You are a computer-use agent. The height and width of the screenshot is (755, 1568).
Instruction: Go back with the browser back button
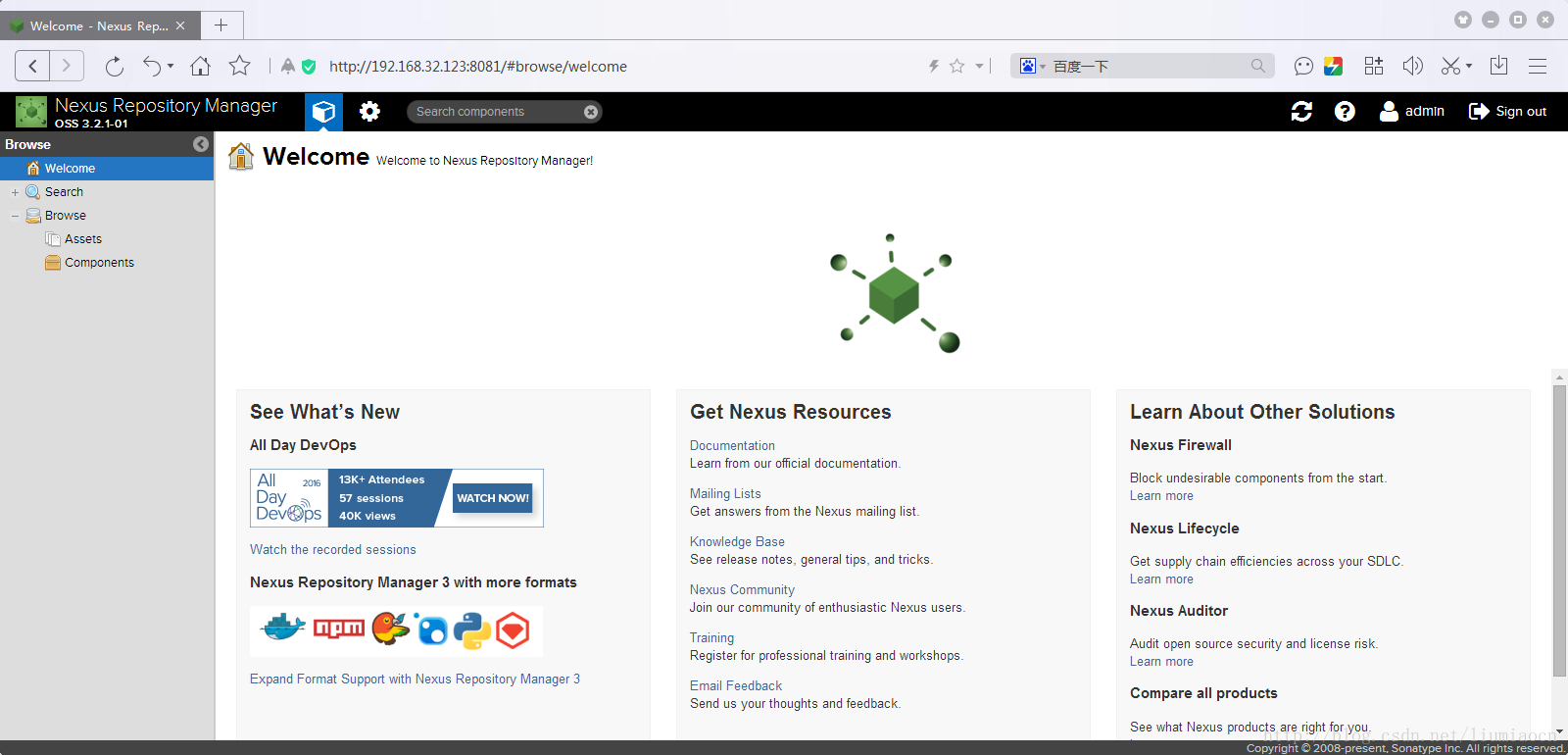pyautogui.click(x=32, y=66)
